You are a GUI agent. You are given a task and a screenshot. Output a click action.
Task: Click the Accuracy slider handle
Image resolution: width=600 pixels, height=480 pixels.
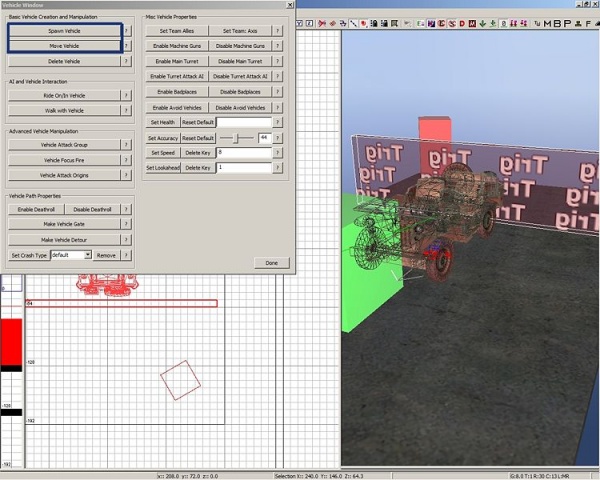click(236, 137)
